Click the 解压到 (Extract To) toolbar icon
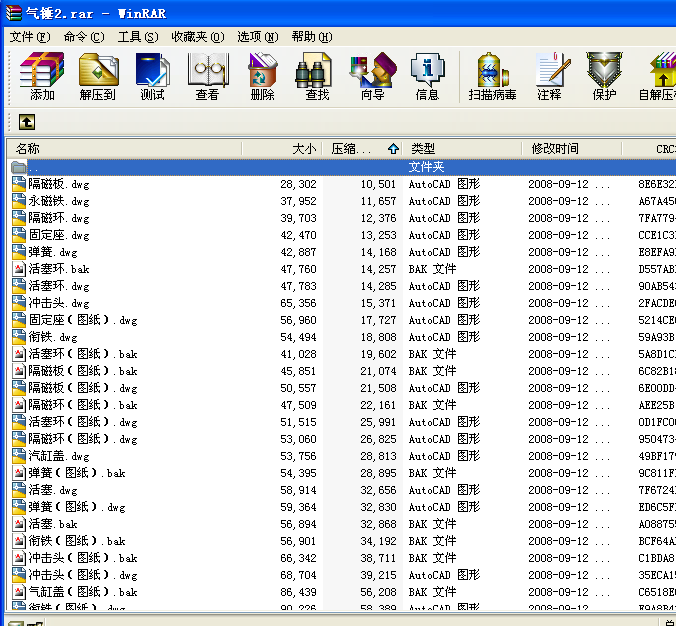Screen dimensions: 676x626 tap(97, 76)
